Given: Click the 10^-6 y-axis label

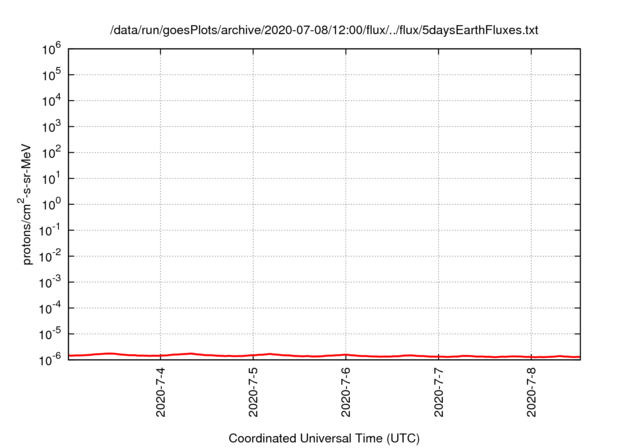Looking at the screenshot, I should pos(50,359).
